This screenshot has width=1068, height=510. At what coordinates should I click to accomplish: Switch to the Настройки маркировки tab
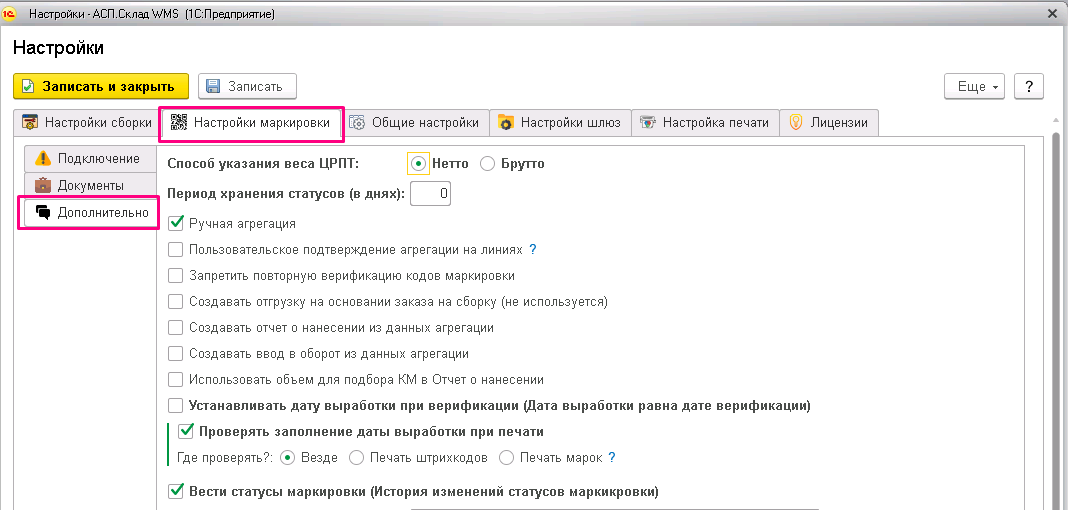252,123
